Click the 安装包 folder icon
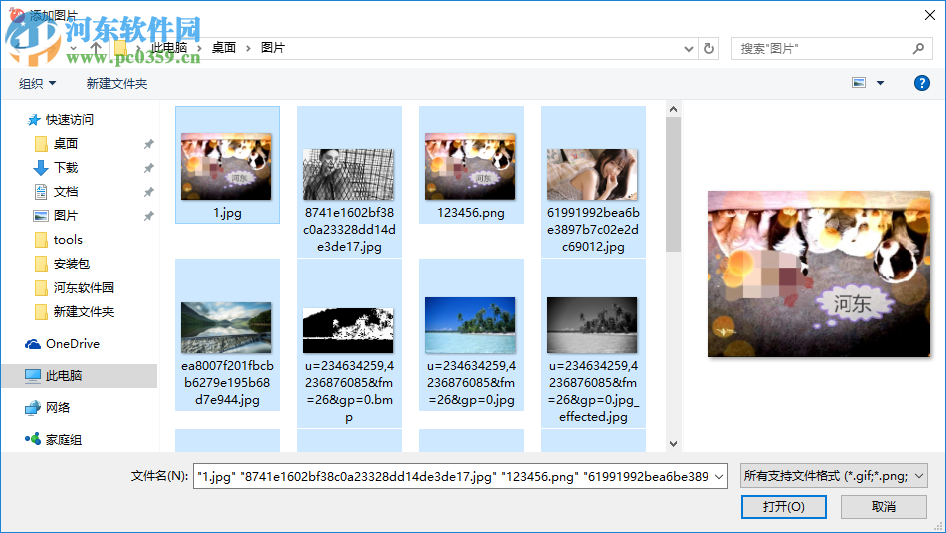Screen dimensions: 946x533 click(x=41, y=264)
